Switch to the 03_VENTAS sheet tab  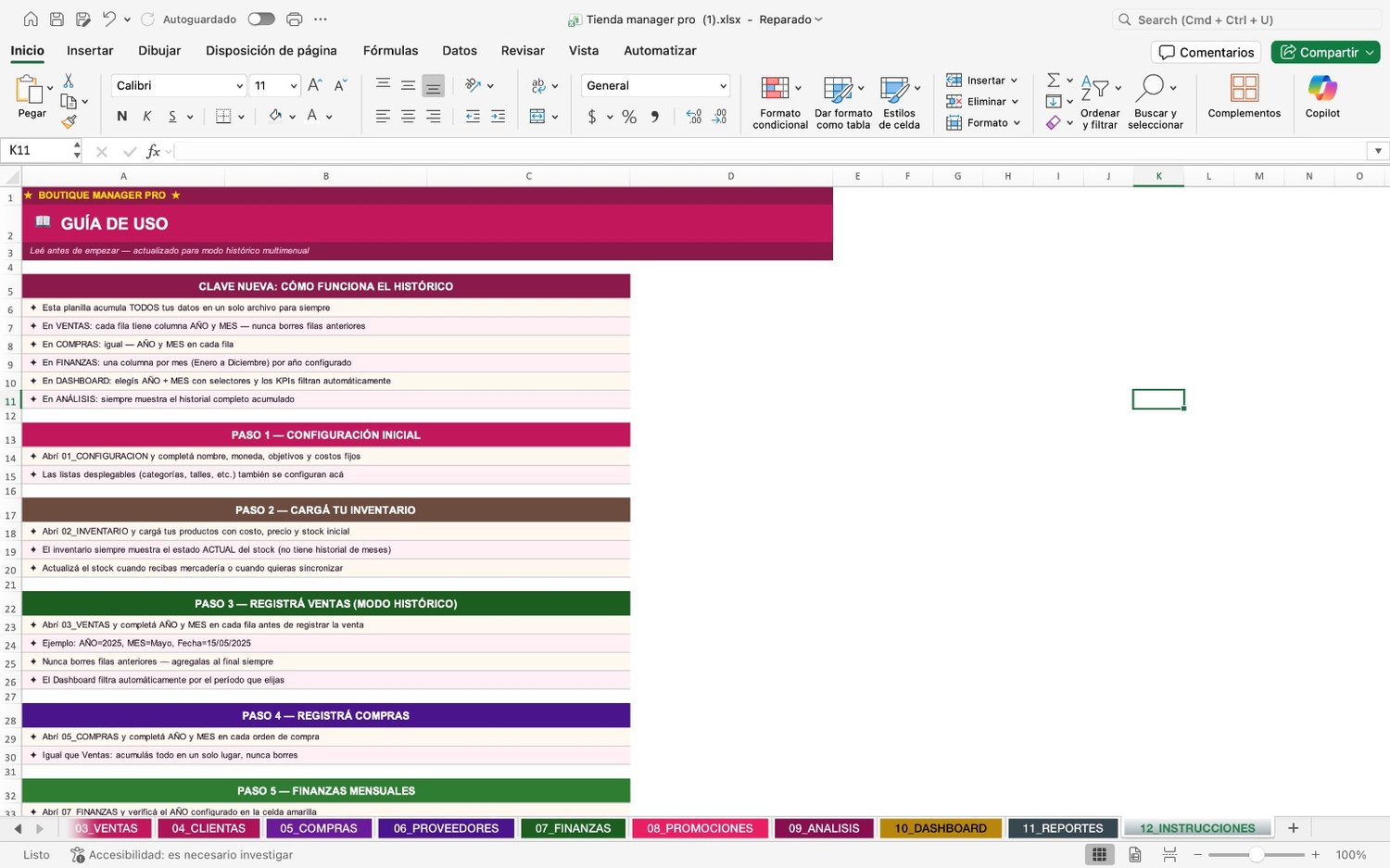coord(106,828)
